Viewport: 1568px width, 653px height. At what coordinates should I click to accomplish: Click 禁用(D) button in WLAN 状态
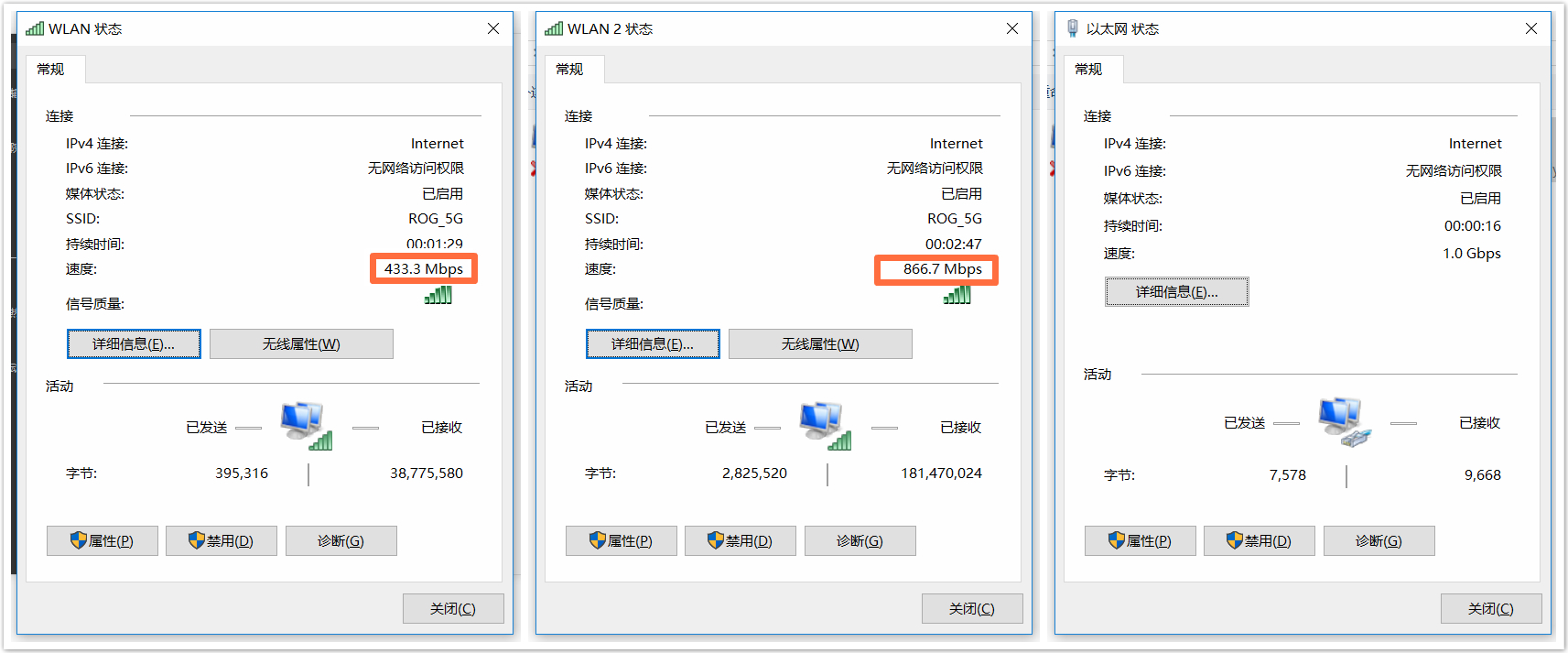(x=222, y=541)
